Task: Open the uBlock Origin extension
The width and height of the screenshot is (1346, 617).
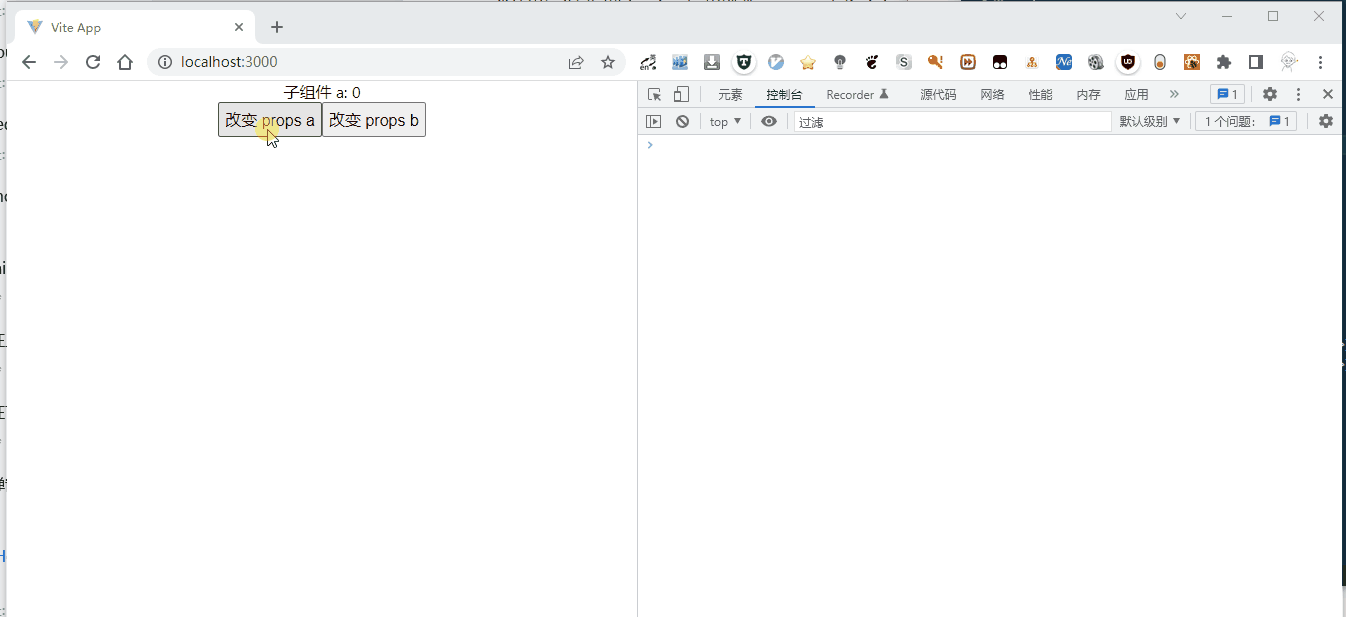Action: tap(1128, 62)
